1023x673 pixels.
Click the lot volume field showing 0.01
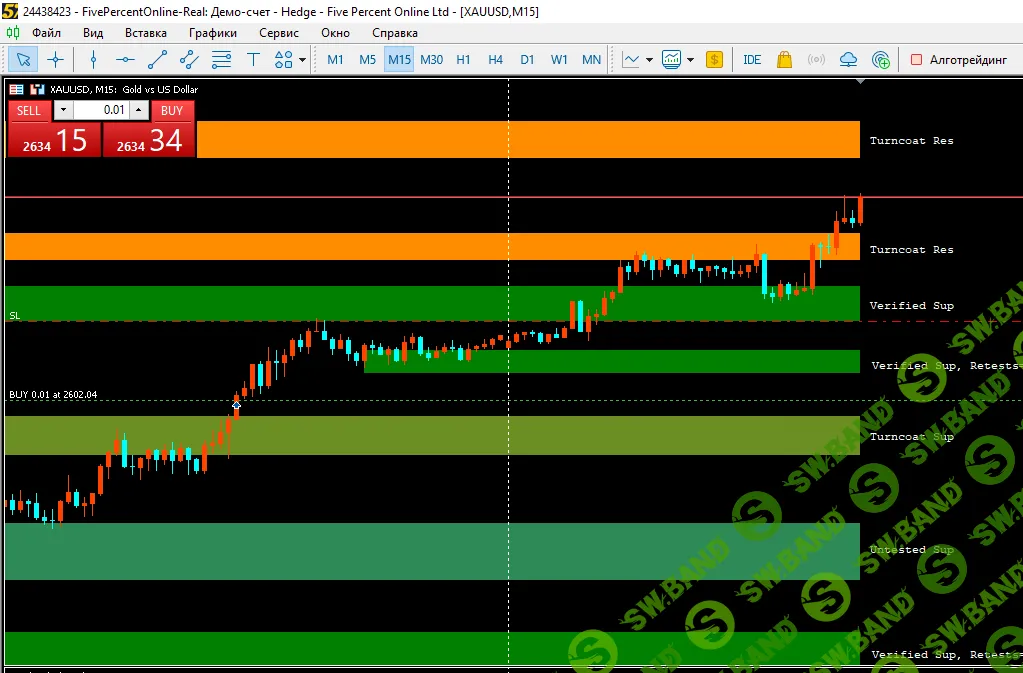coord(101,110)
